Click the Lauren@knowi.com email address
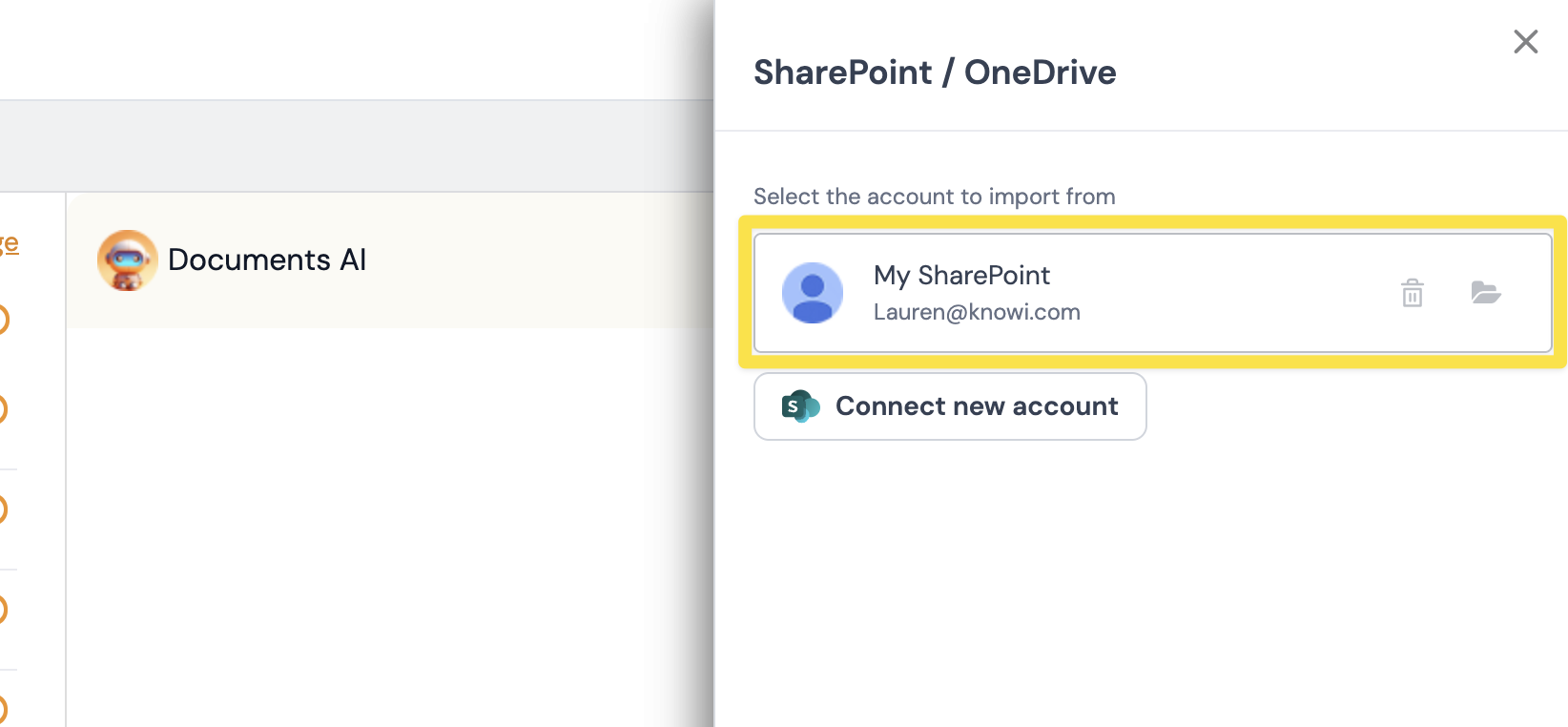 (977, 312)
